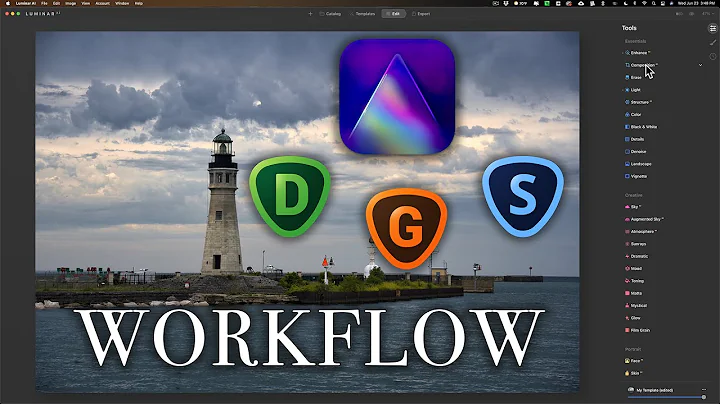Switch to the Templates tab

[362, 14]
